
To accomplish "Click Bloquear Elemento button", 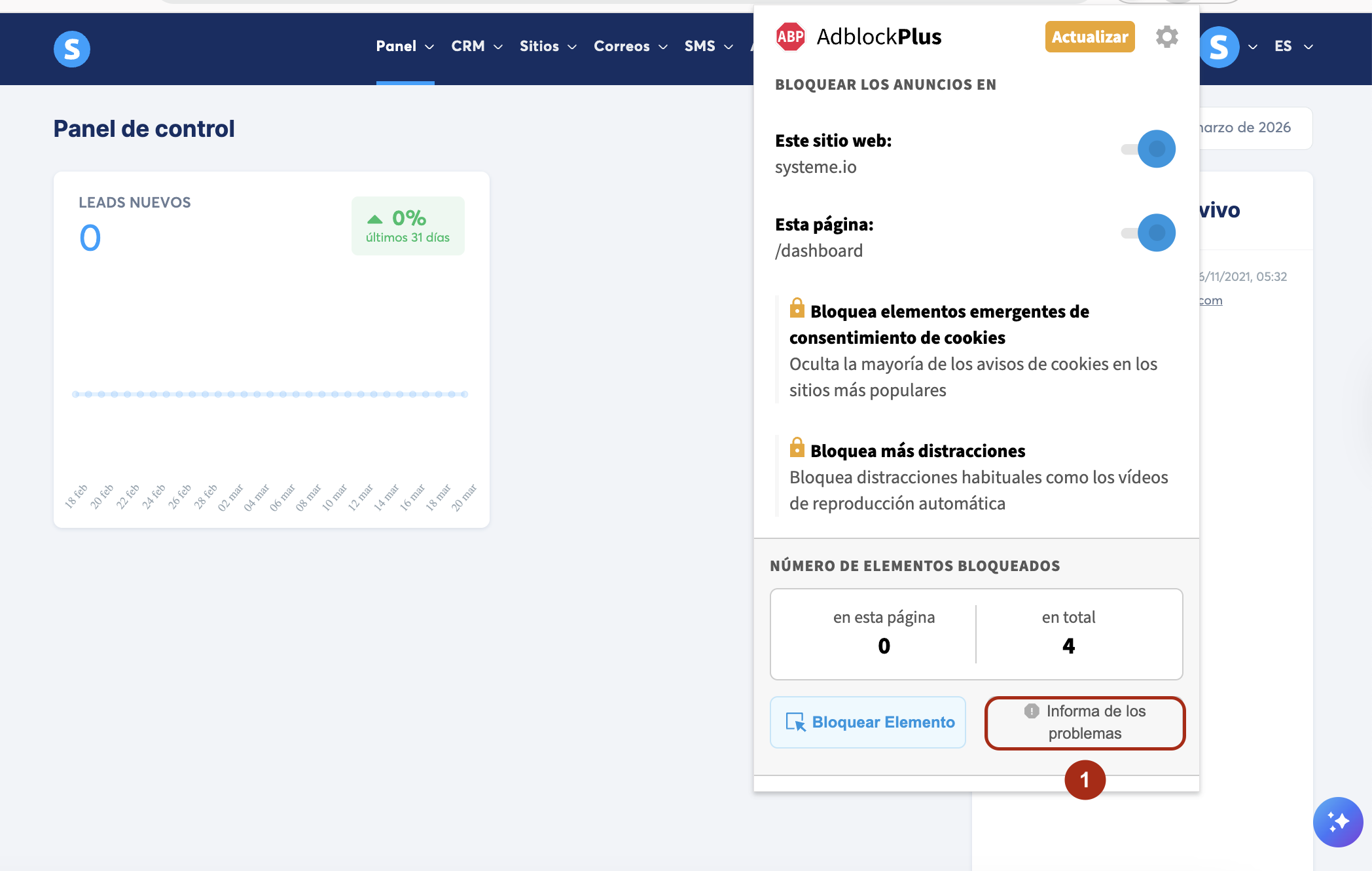I will pos(868,722).
